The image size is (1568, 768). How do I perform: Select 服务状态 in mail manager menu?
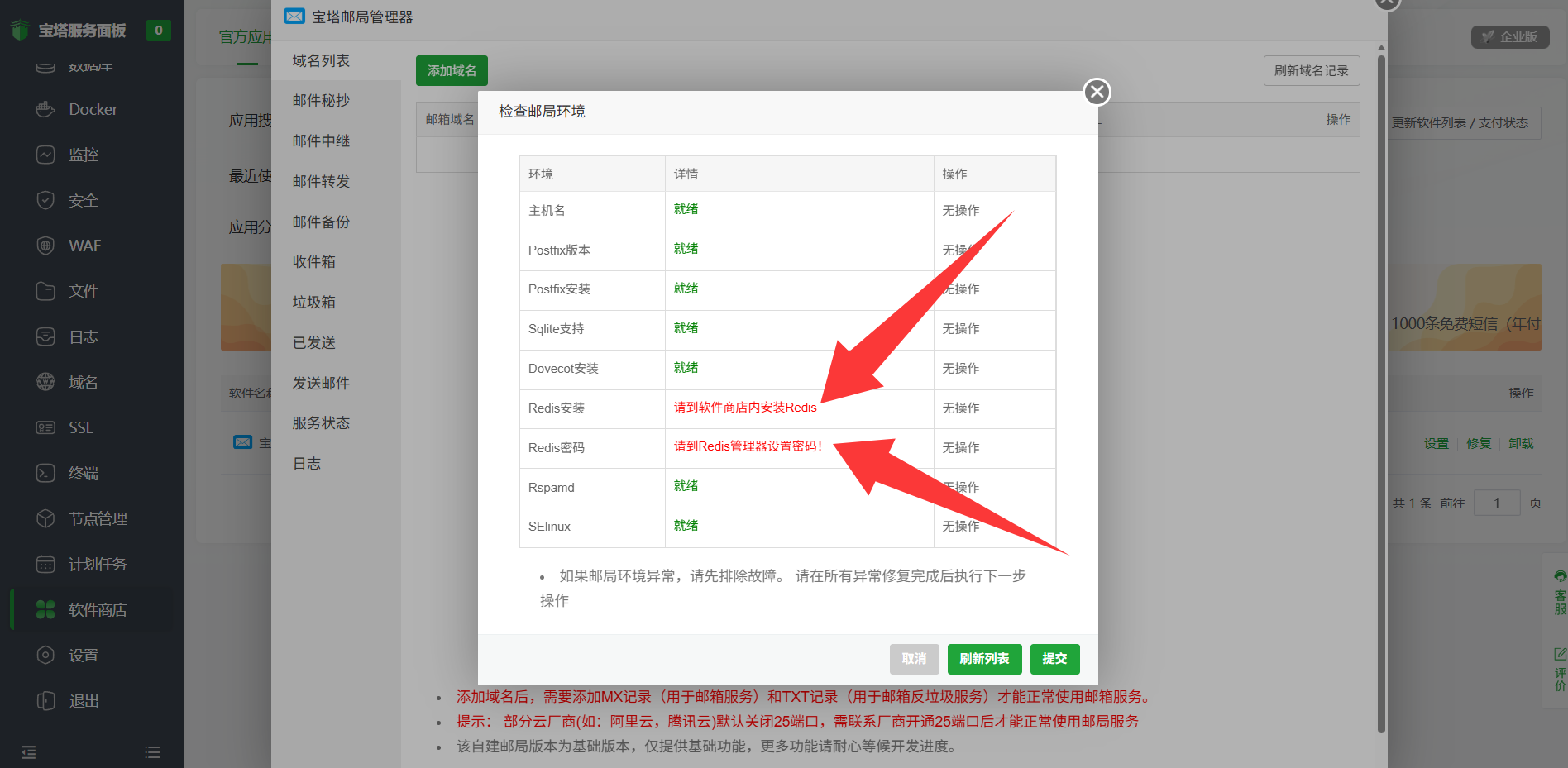click(x=321, y=423)
